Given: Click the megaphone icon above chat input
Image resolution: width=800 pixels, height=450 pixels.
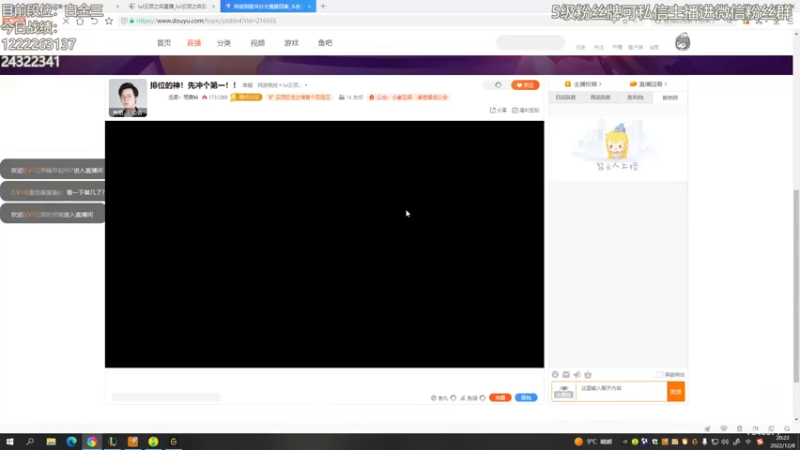Looking at the screenshot, I should pyautogui.click(x=577, y=374).
